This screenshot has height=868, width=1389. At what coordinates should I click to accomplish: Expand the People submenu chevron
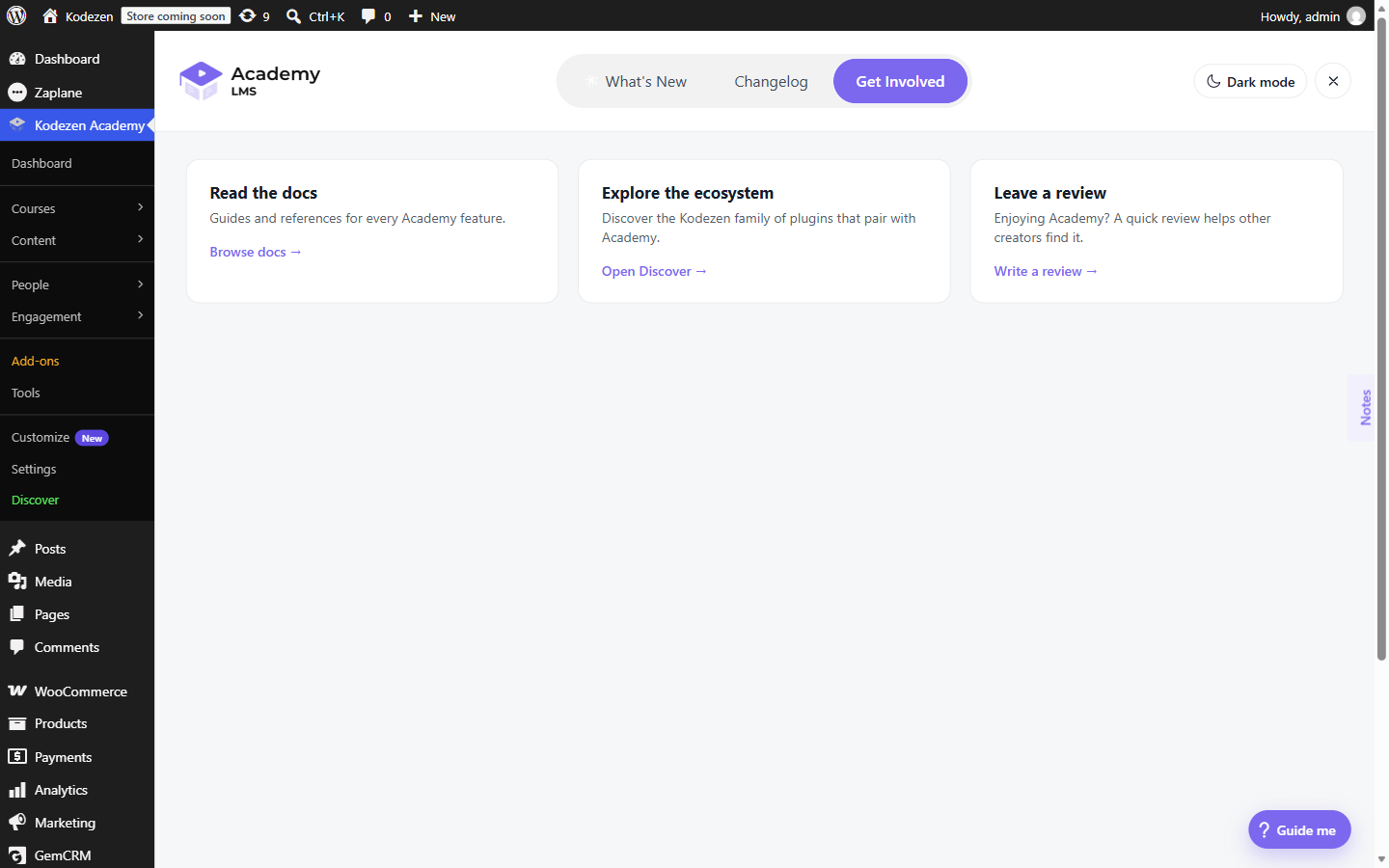[x=141, y=284]
